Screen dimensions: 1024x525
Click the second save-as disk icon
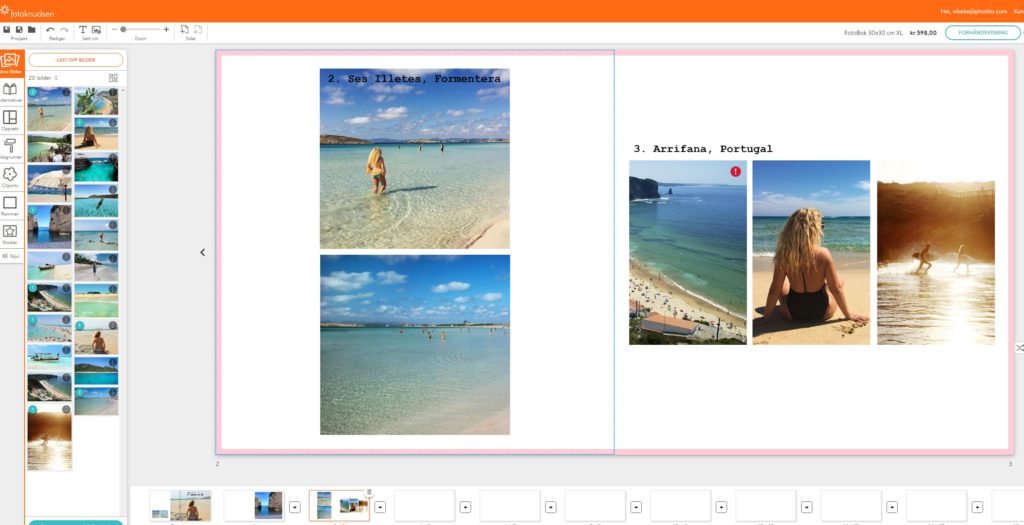tap(19, 30)
